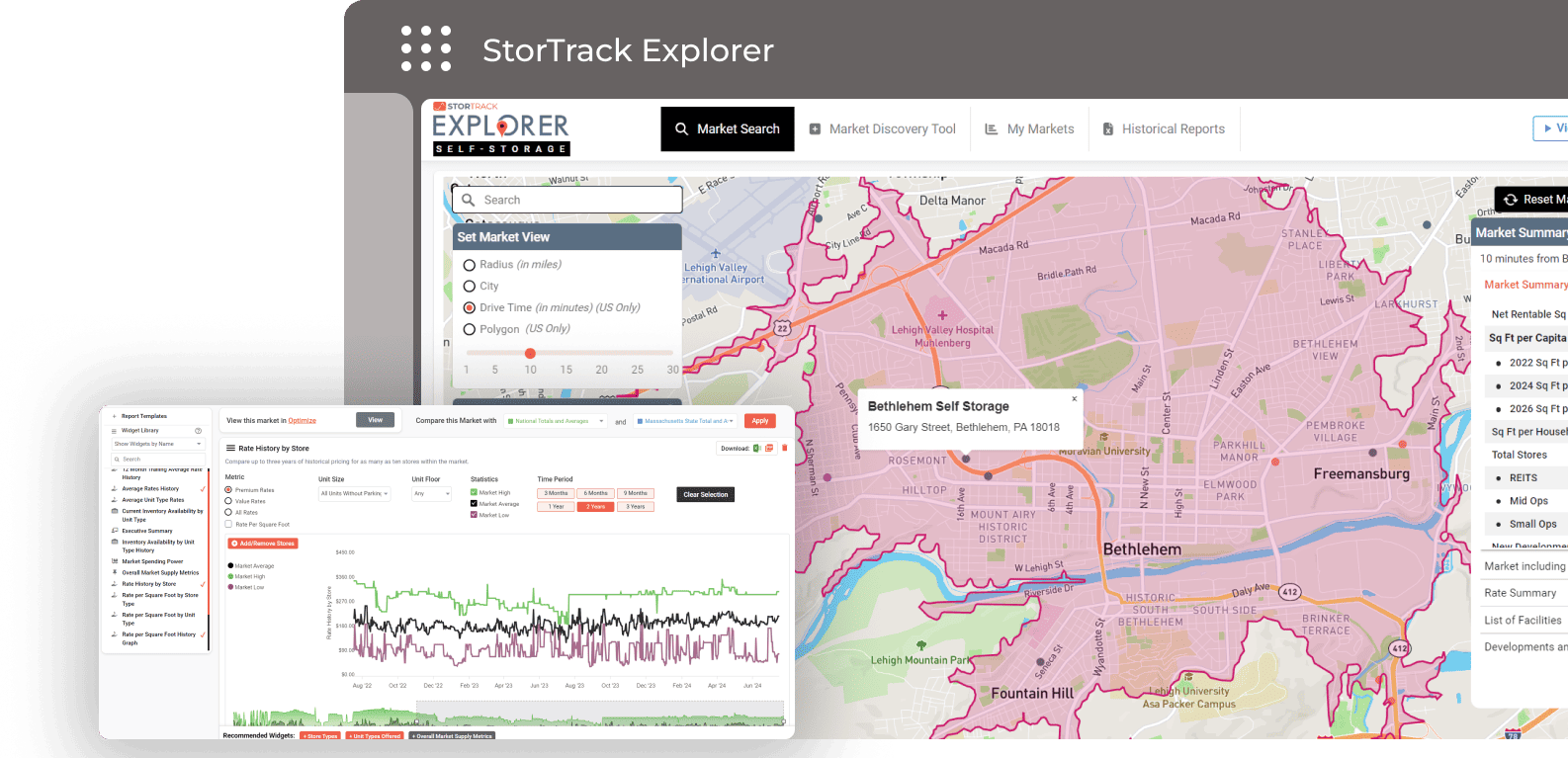Open the Unit Floor dropdown
Image resolution: width=1568 pixels, height=758 pixels.
(x=431, y=493)
